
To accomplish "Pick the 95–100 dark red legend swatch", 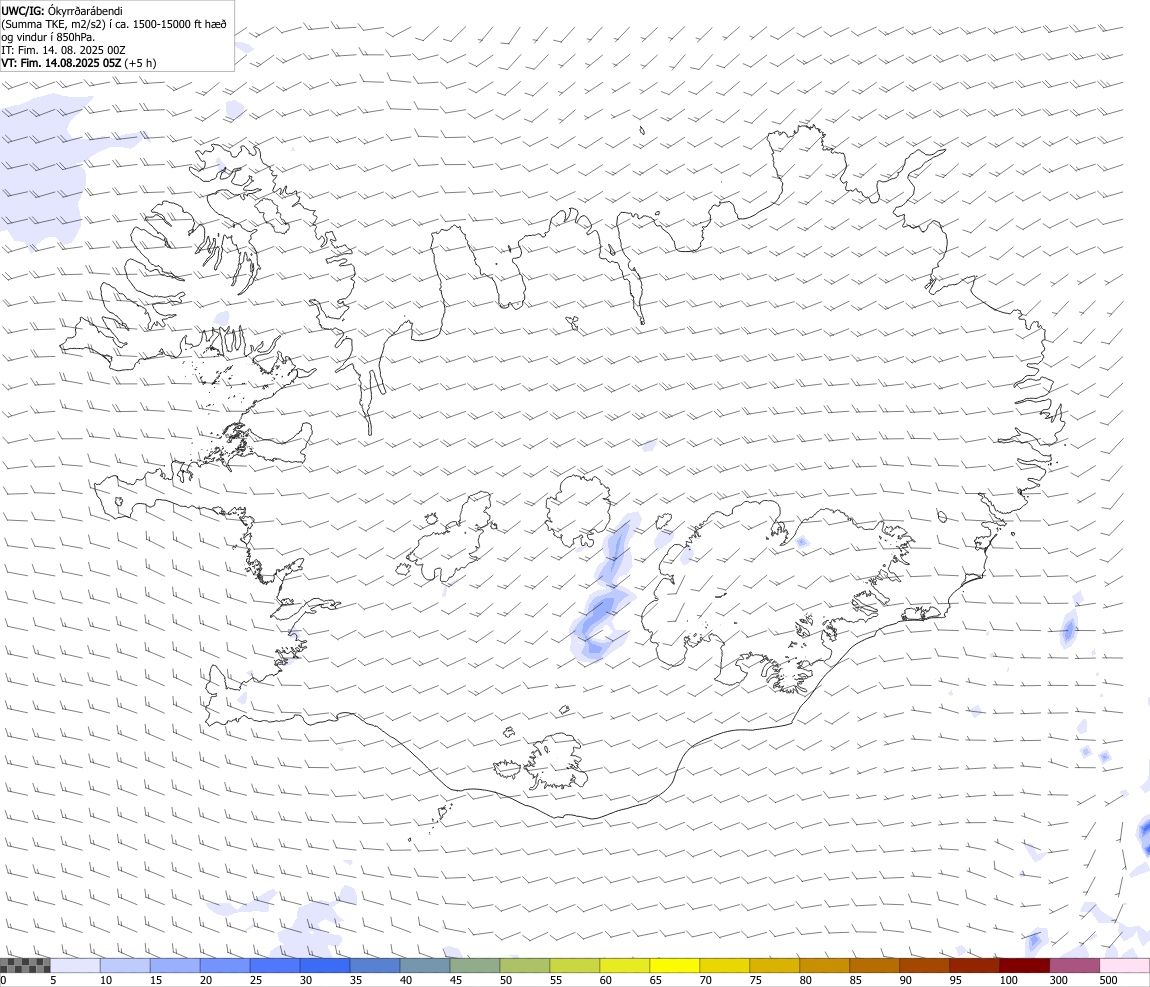I will (x=975, y=965).
